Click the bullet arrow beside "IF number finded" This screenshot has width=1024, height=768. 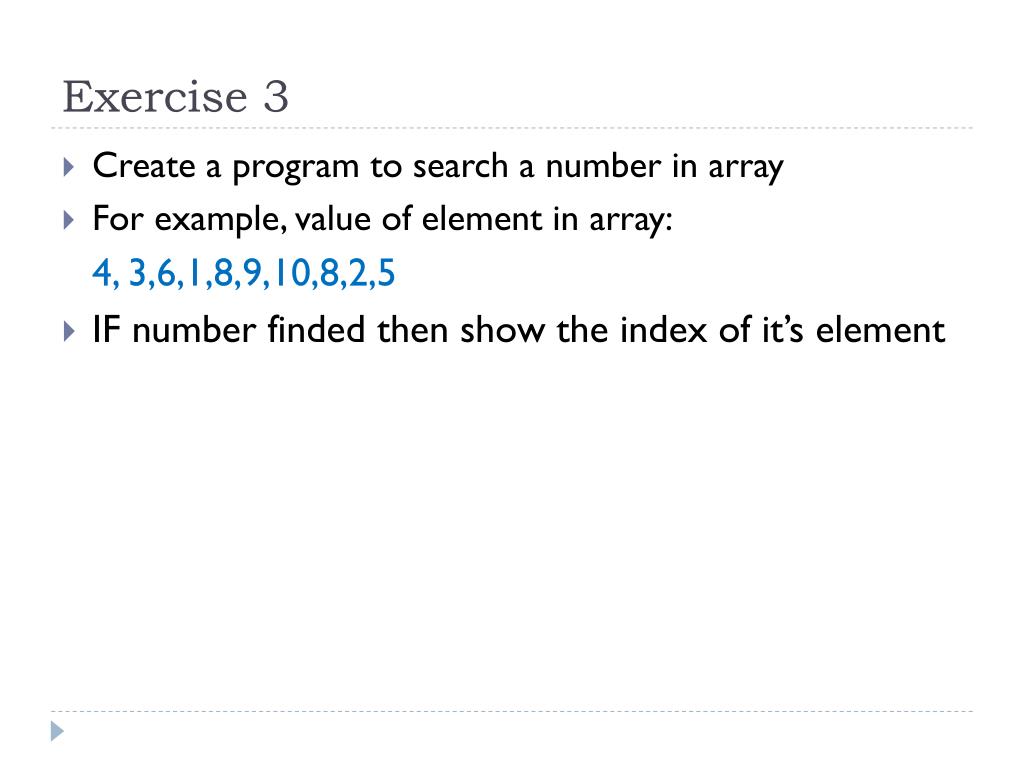click(69, 331)
